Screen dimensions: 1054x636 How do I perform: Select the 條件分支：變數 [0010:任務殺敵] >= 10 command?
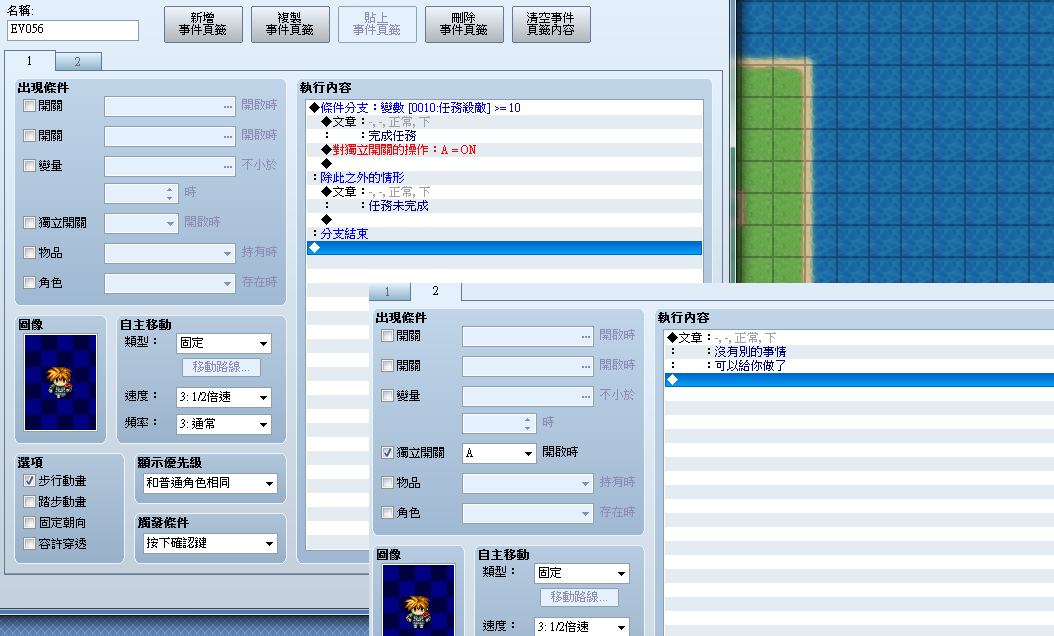(505, 108)
